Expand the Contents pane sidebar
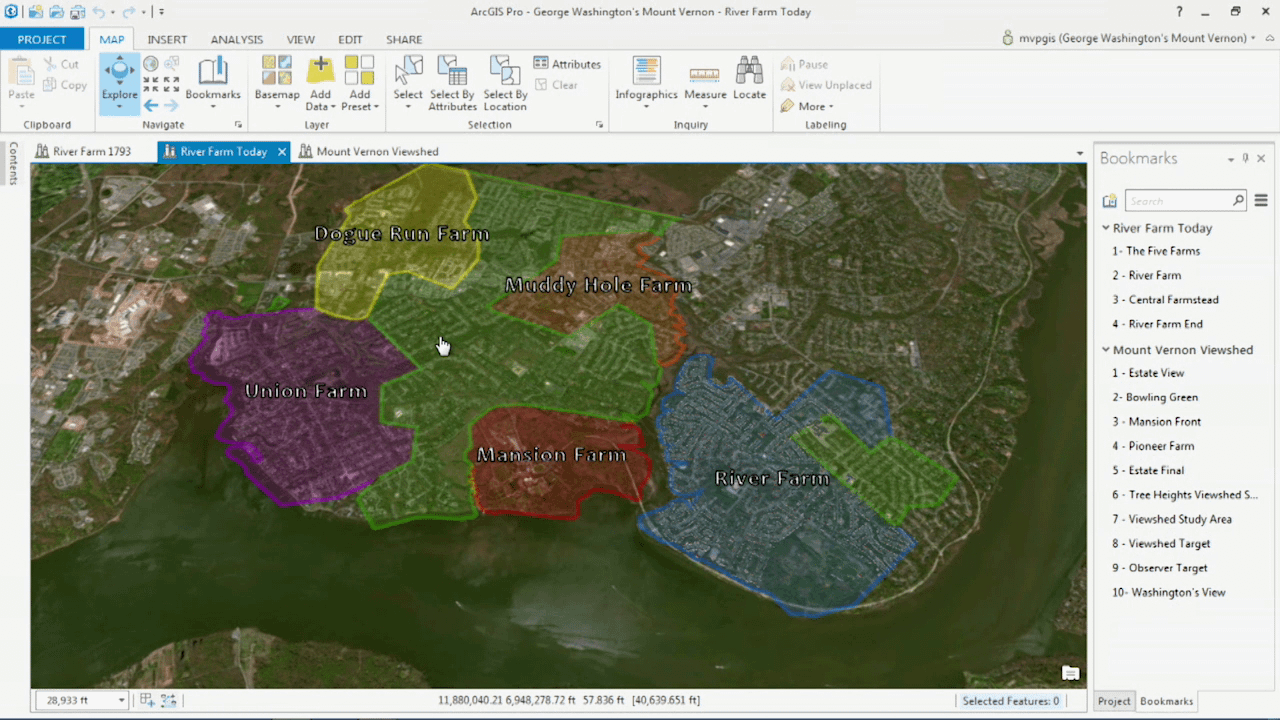This screenshot has height=720, width=1280. pos(13,163)
